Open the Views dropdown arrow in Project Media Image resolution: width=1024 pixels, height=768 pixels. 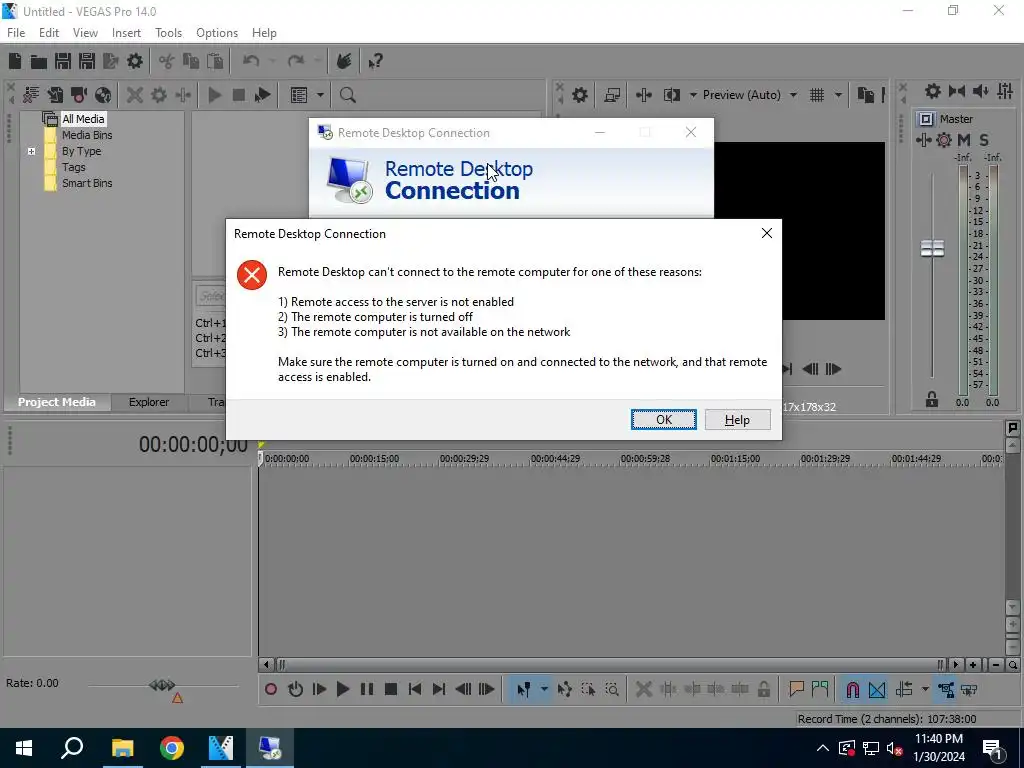click(320, 95)
